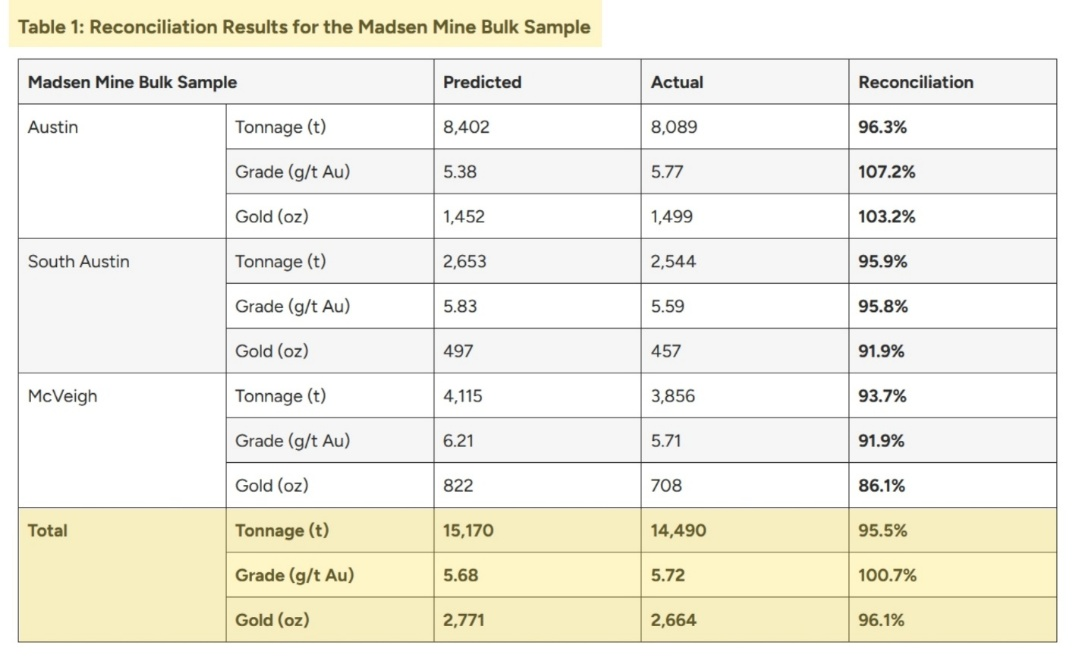Click South Austin actual tonnage 2,544
1082x661 pixels.
[673, 262]
